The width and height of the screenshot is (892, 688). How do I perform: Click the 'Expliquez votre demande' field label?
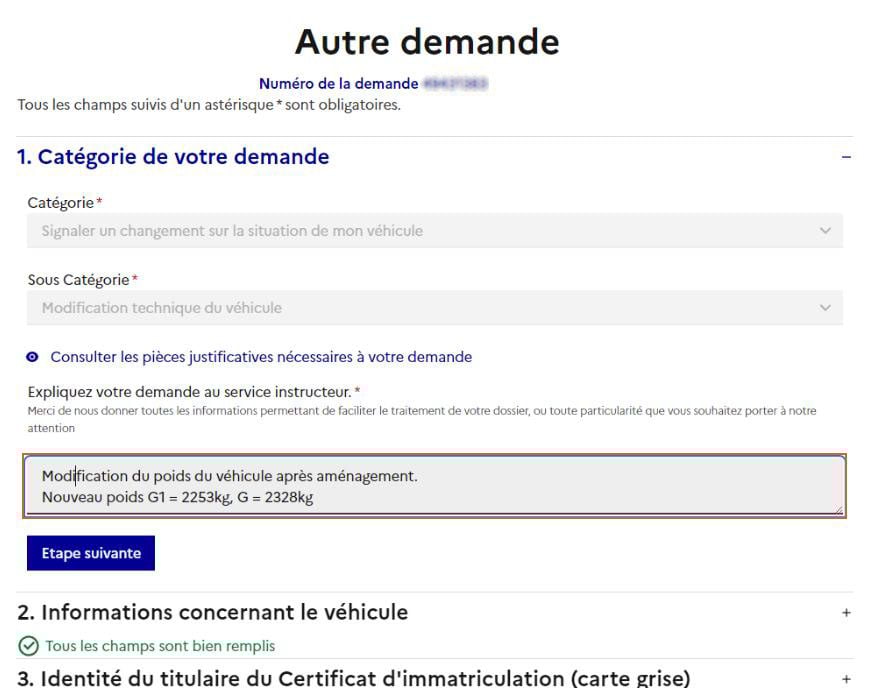(x=190, y=391)
